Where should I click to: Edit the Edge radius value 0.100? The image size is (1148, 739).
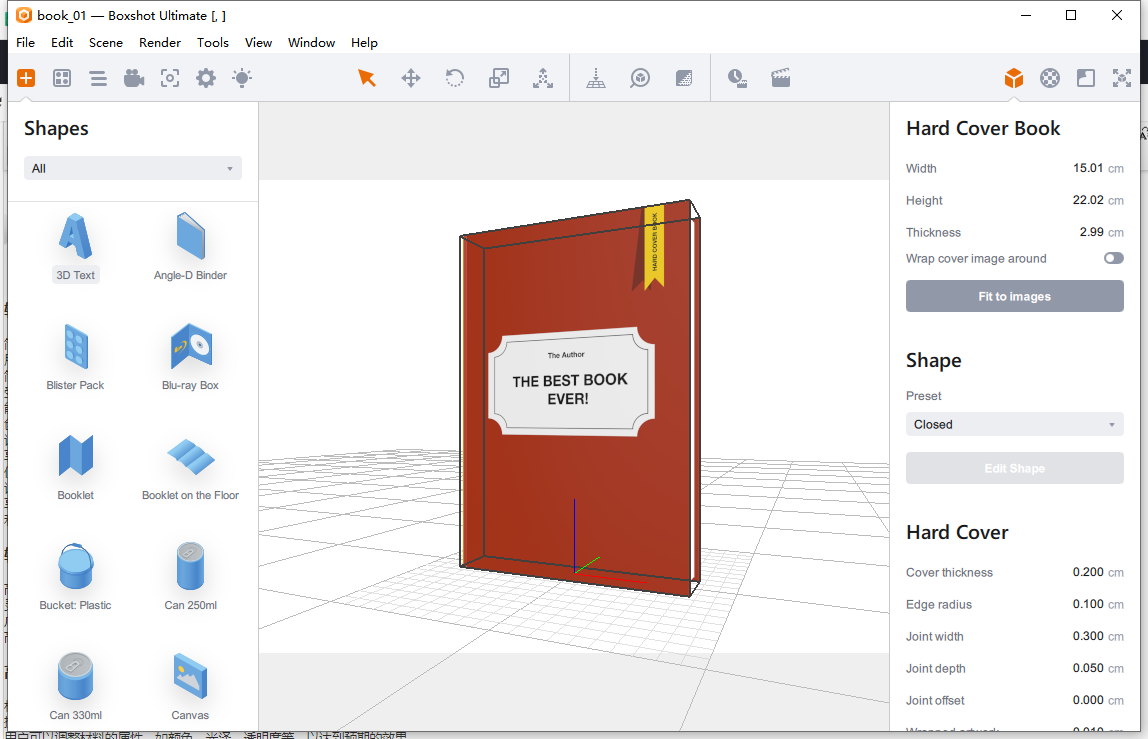tap(1088, 604)
